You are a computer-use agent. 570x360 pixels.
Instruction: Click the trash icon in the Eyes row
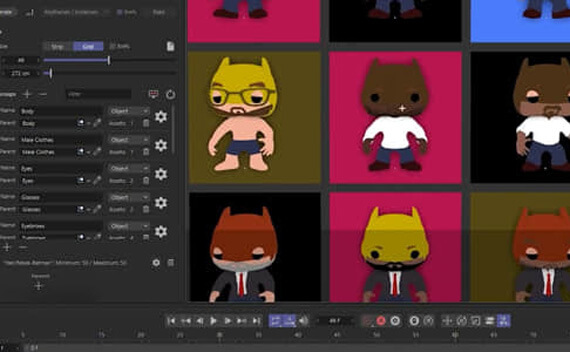tap(146, 180)
